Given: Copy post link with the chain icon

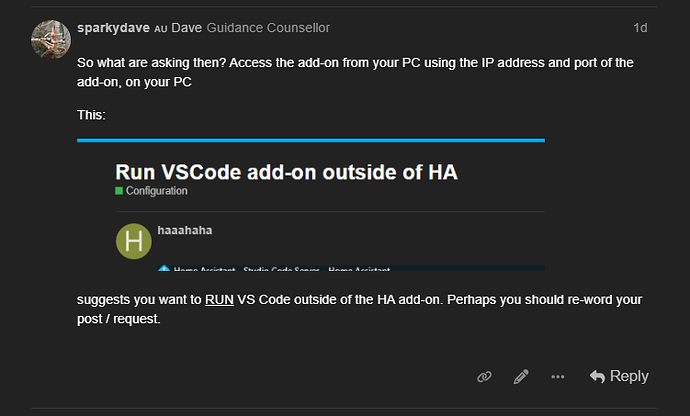Looking at the screenshot, I should (484, 377).
